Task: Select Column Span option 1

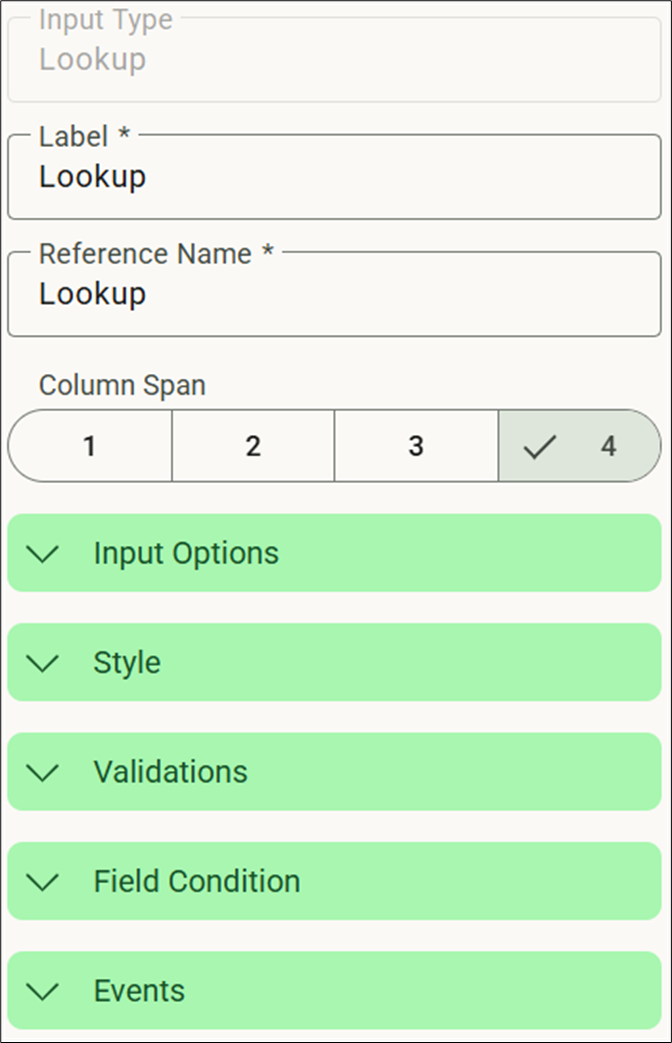Action: pos(89,446)
